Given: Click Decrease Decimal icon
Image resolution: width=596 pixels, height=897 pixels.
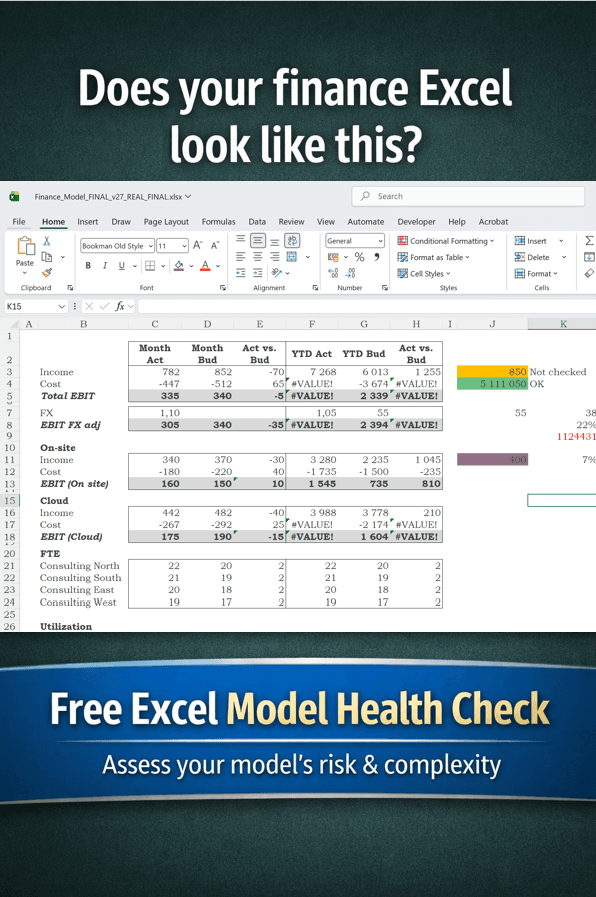Looking at the screenshot, I should 351,273.
